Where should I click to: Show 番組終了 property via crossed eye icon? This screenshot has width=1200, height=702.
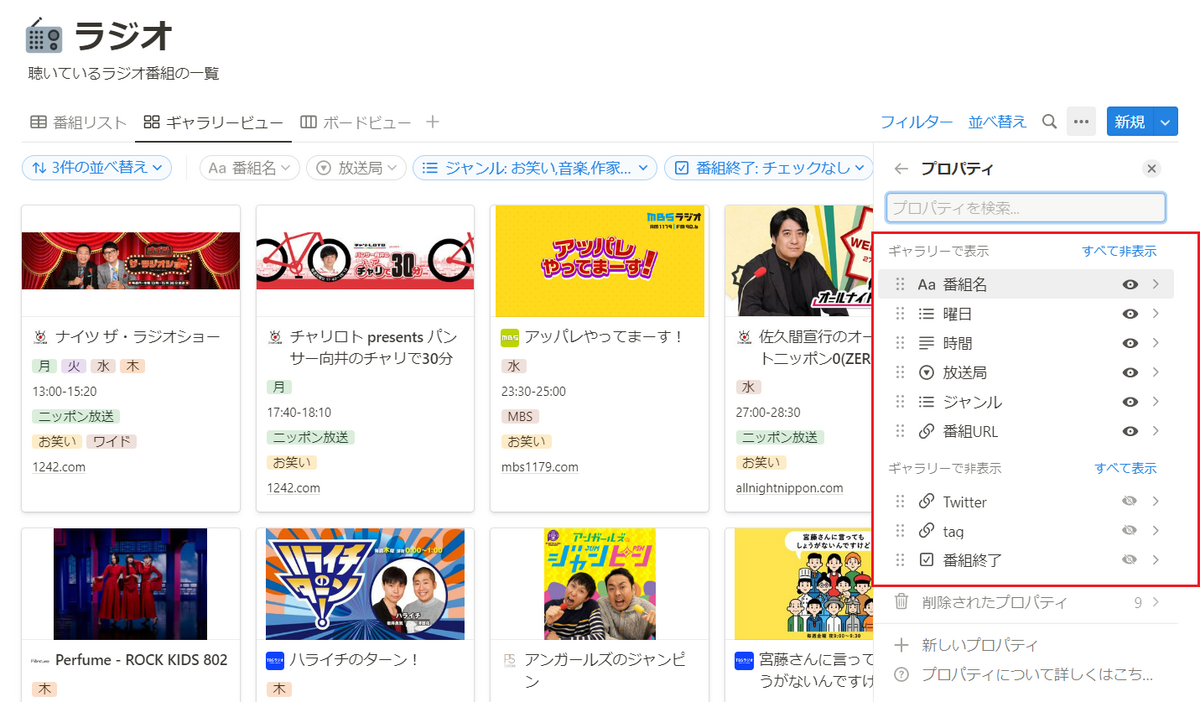1130,560
